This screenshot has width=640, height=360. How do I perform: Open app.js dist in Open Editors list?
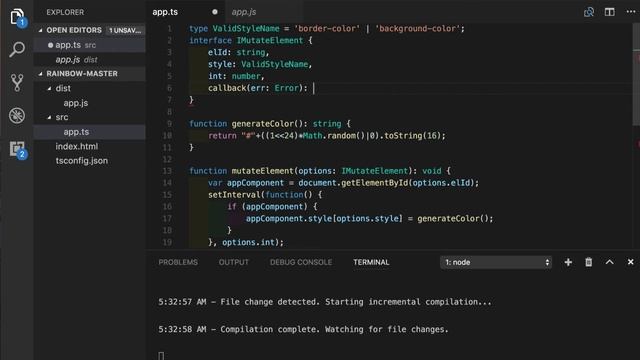click(x=89, y=60)
